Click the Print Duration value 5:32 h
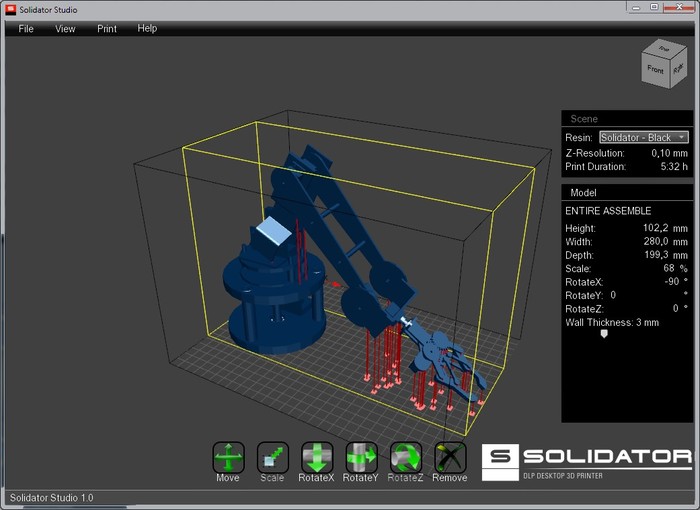Viewport: 700px width, 510px height. tap(674, 167)
